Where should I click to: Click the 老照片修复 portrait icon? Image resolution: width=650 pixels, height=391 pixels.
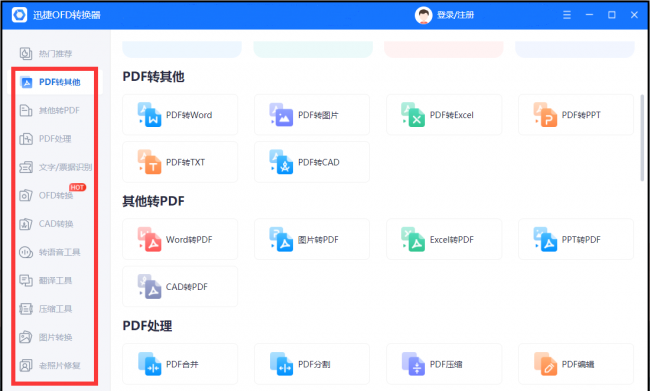26,366
